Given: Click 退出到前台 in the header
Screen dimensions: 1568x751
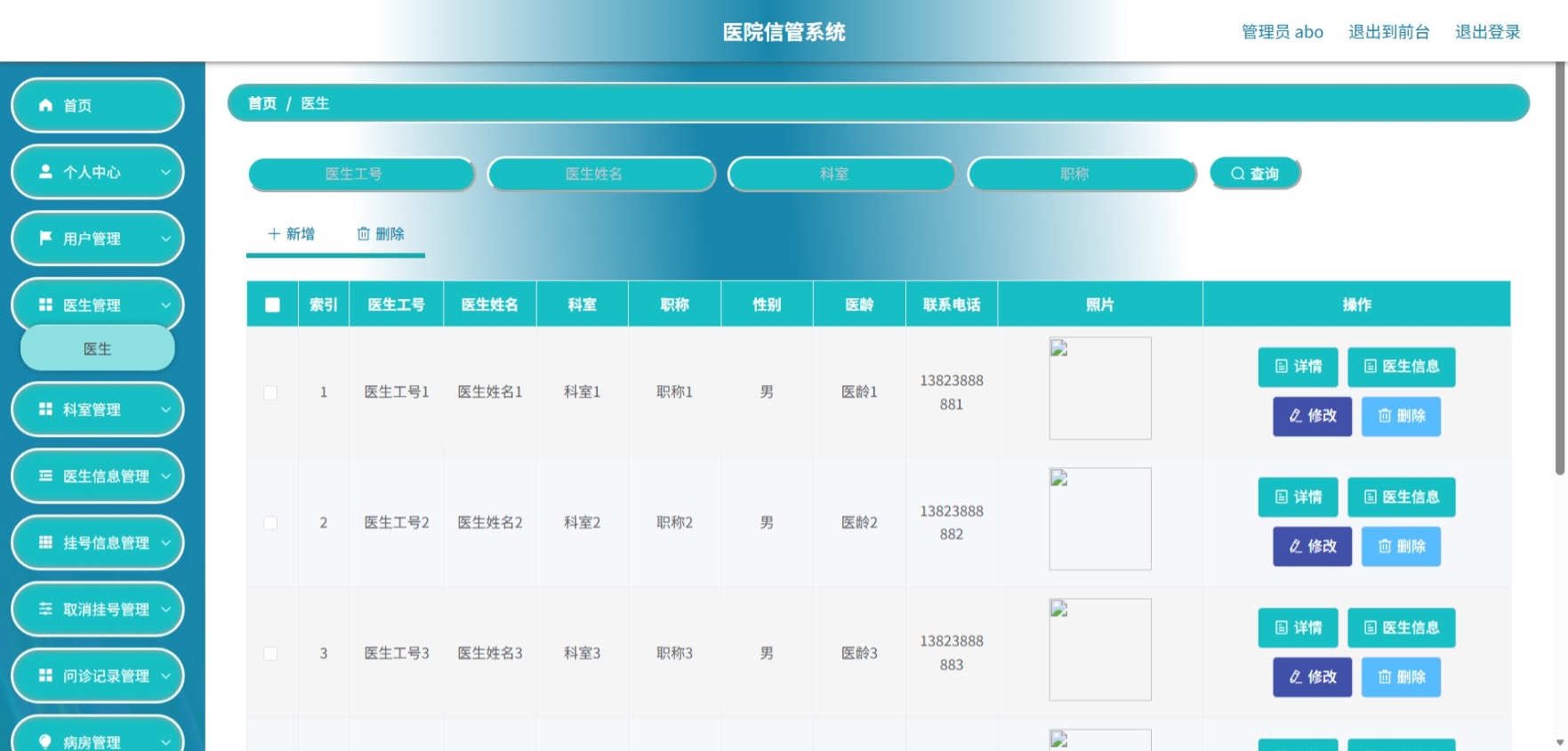Looking at the screenshot, I should [x=1388, y=32].
